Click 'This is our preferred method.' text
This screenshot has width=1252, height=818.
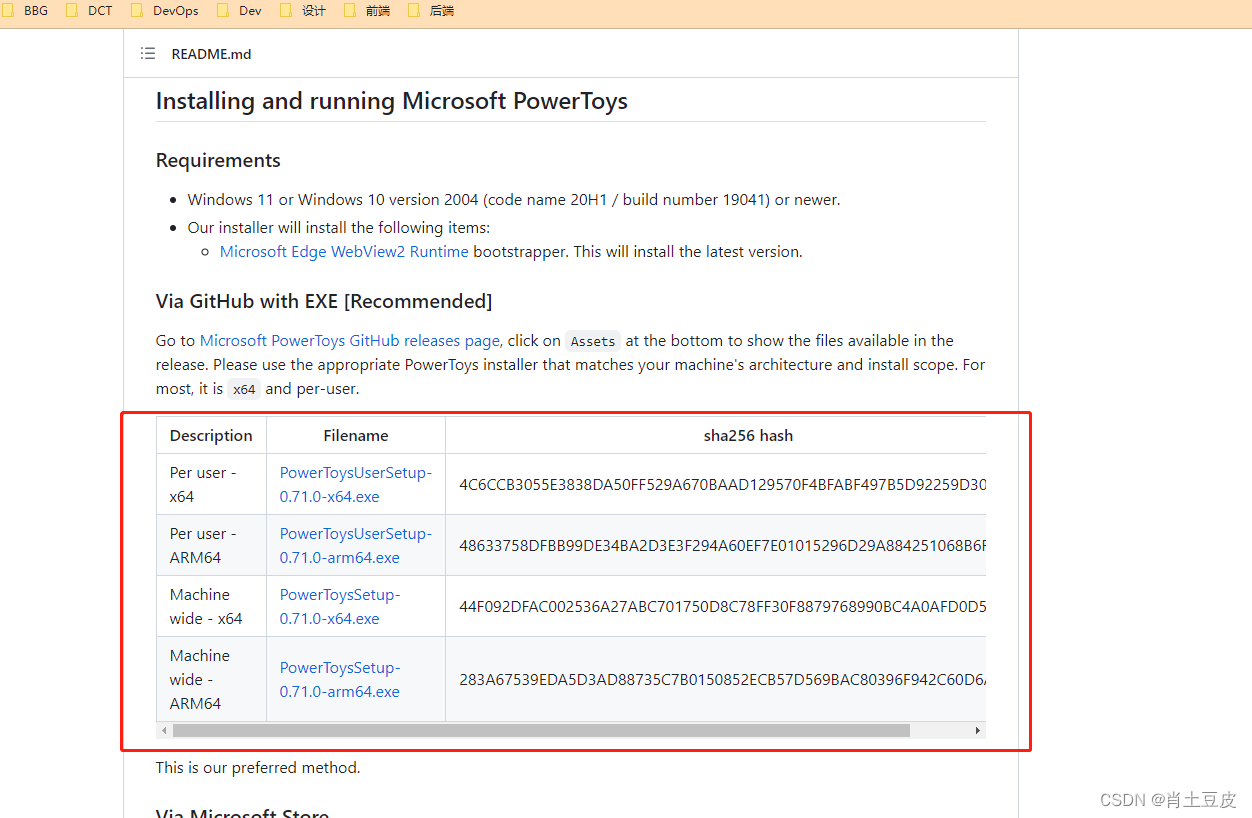coord(258,768)
